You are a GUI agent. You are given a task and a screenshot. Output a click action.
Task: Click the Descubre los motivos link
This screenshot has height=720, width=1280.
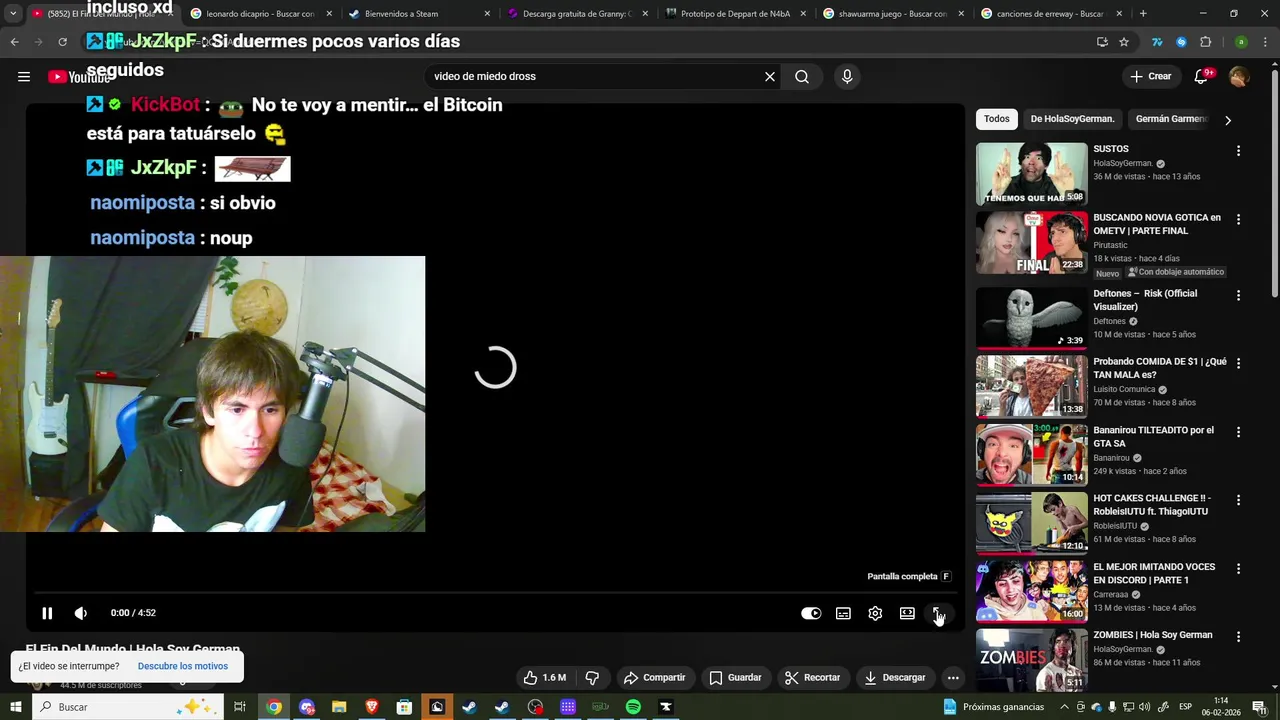point(183,666)
